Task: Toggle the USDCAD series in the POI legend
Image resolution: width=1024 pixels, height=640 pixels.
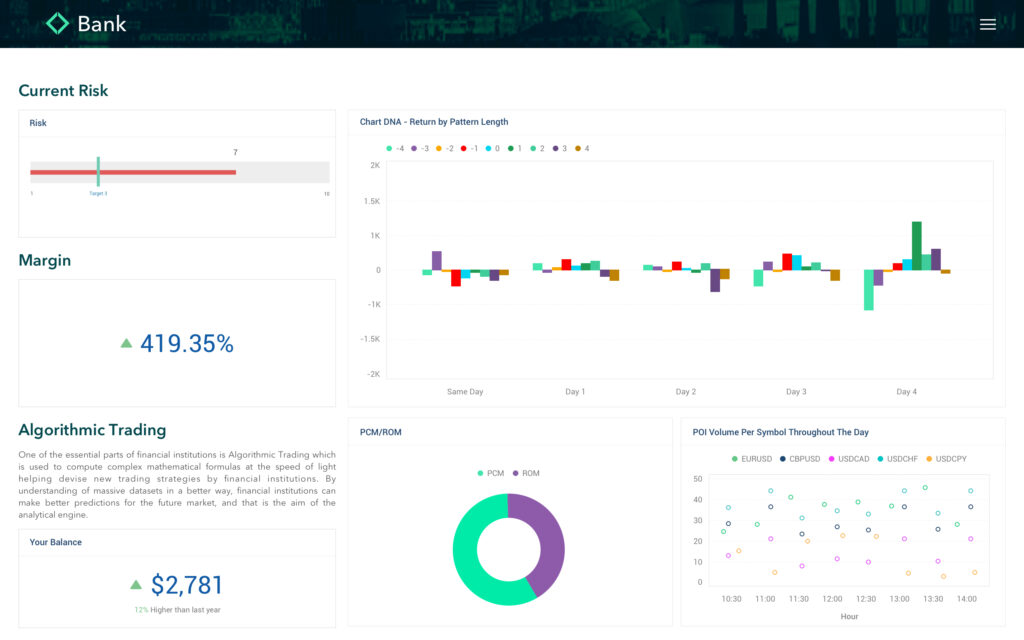Action: [x=848, y=459]
